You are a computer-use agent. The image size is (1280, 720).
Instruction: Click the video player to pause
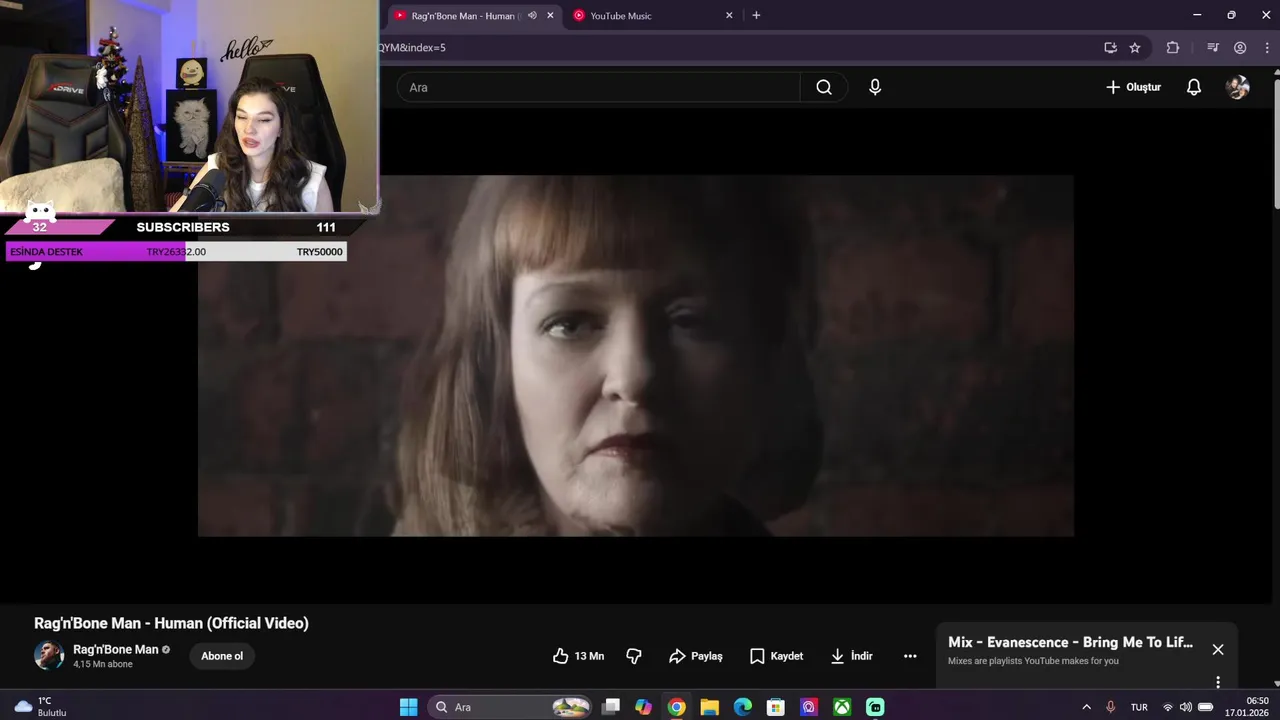point(635,356)
